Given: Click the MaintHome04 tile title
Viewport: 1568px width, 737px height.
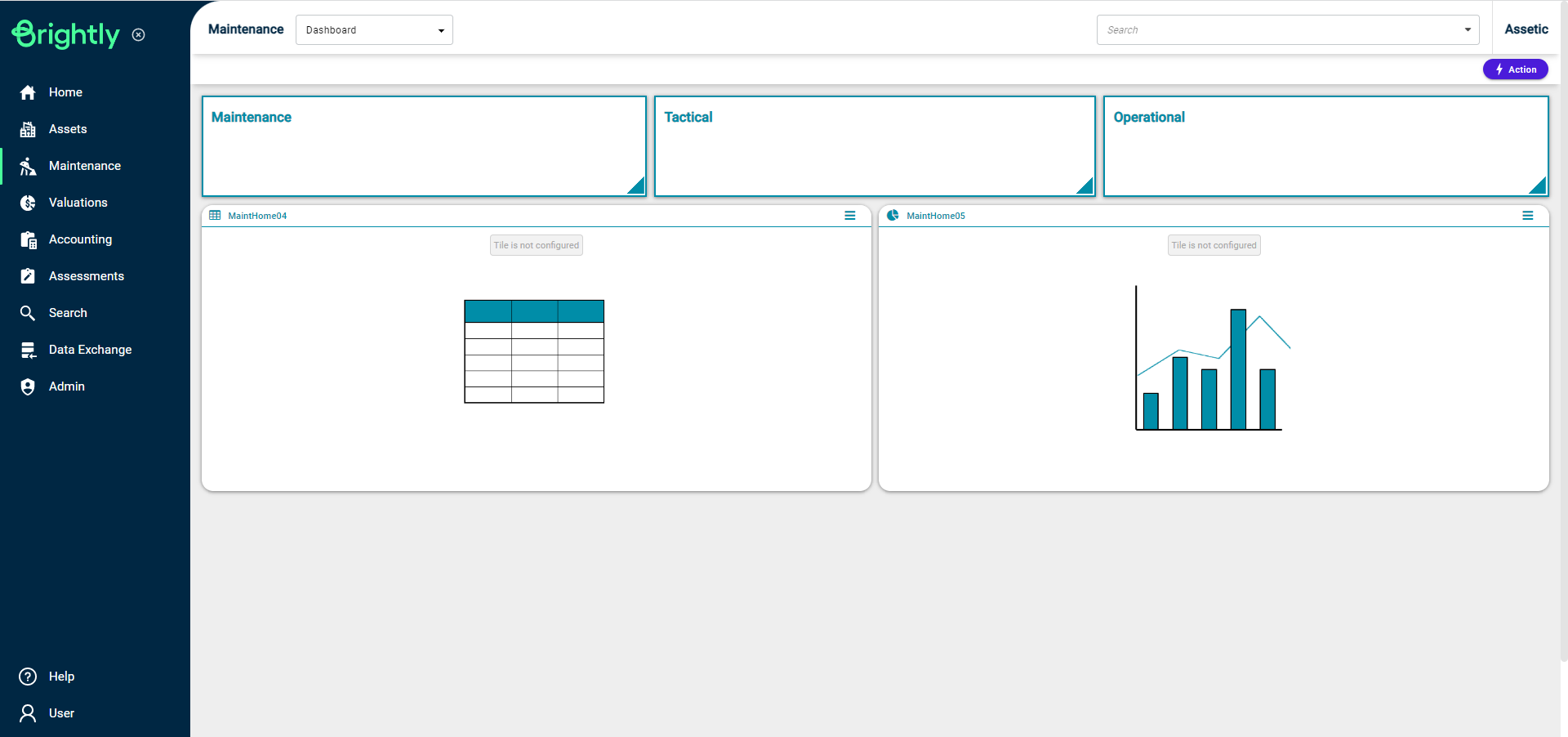Looking at the screenshot, I should (257, 216).
